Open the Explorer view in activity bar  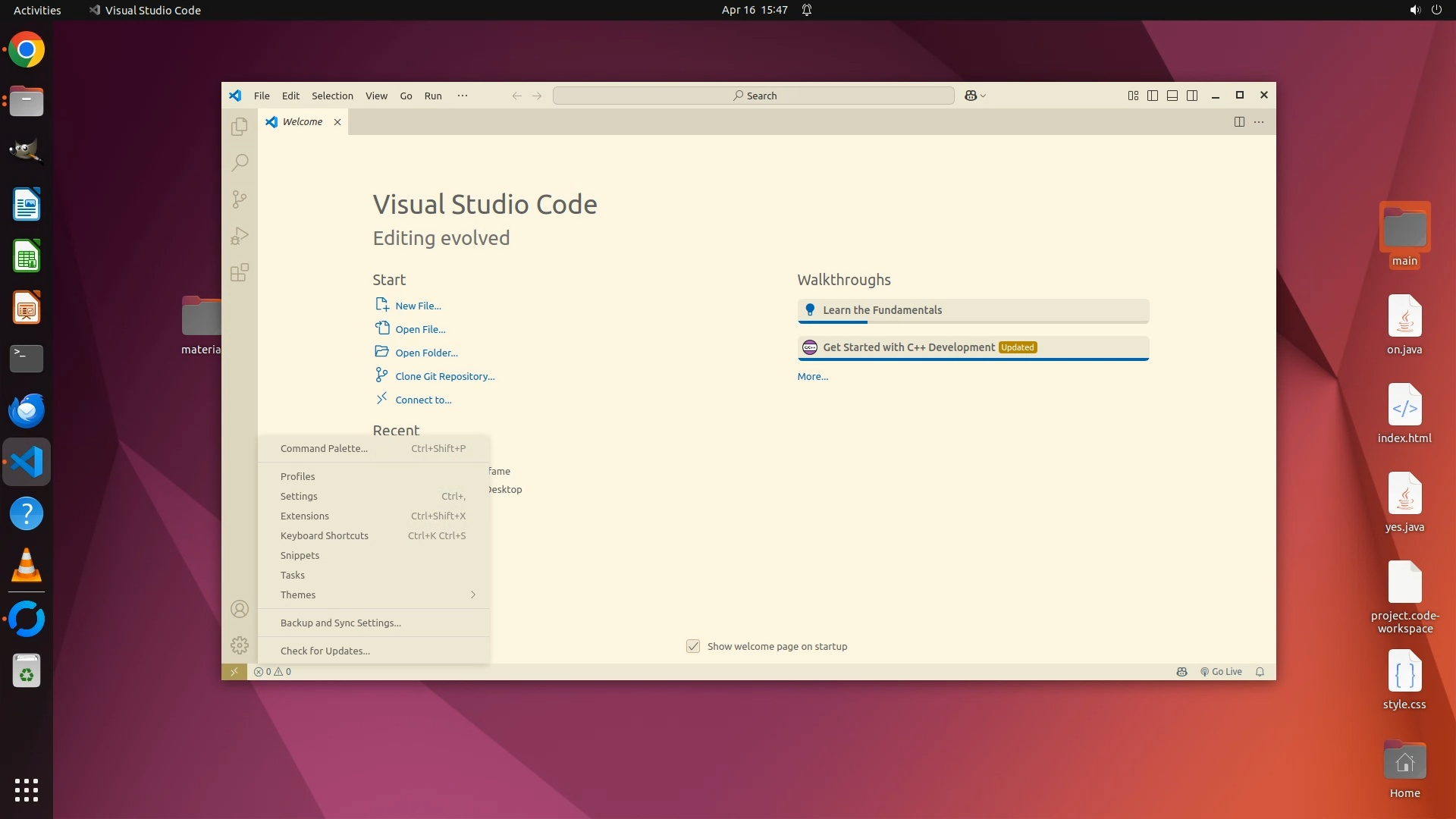pos(240,127)
